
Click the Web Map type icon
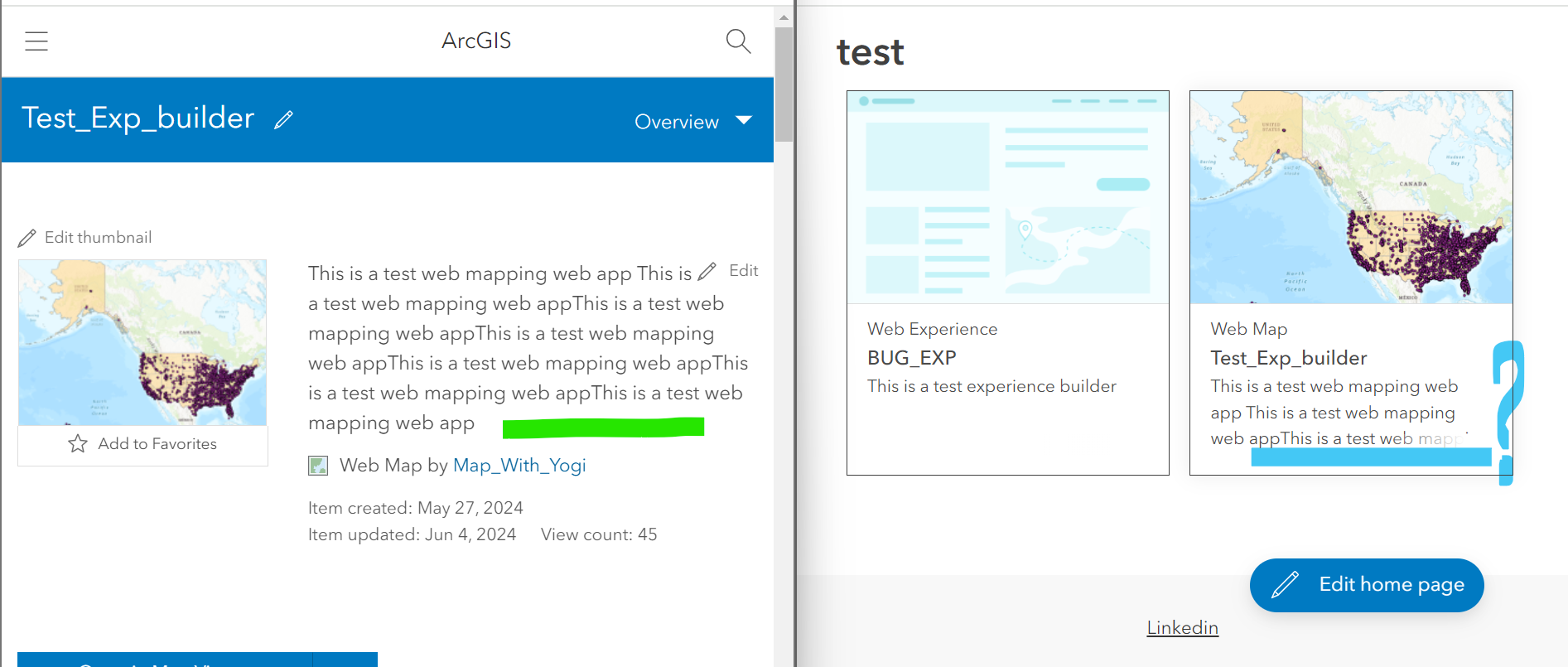(318, 466)
